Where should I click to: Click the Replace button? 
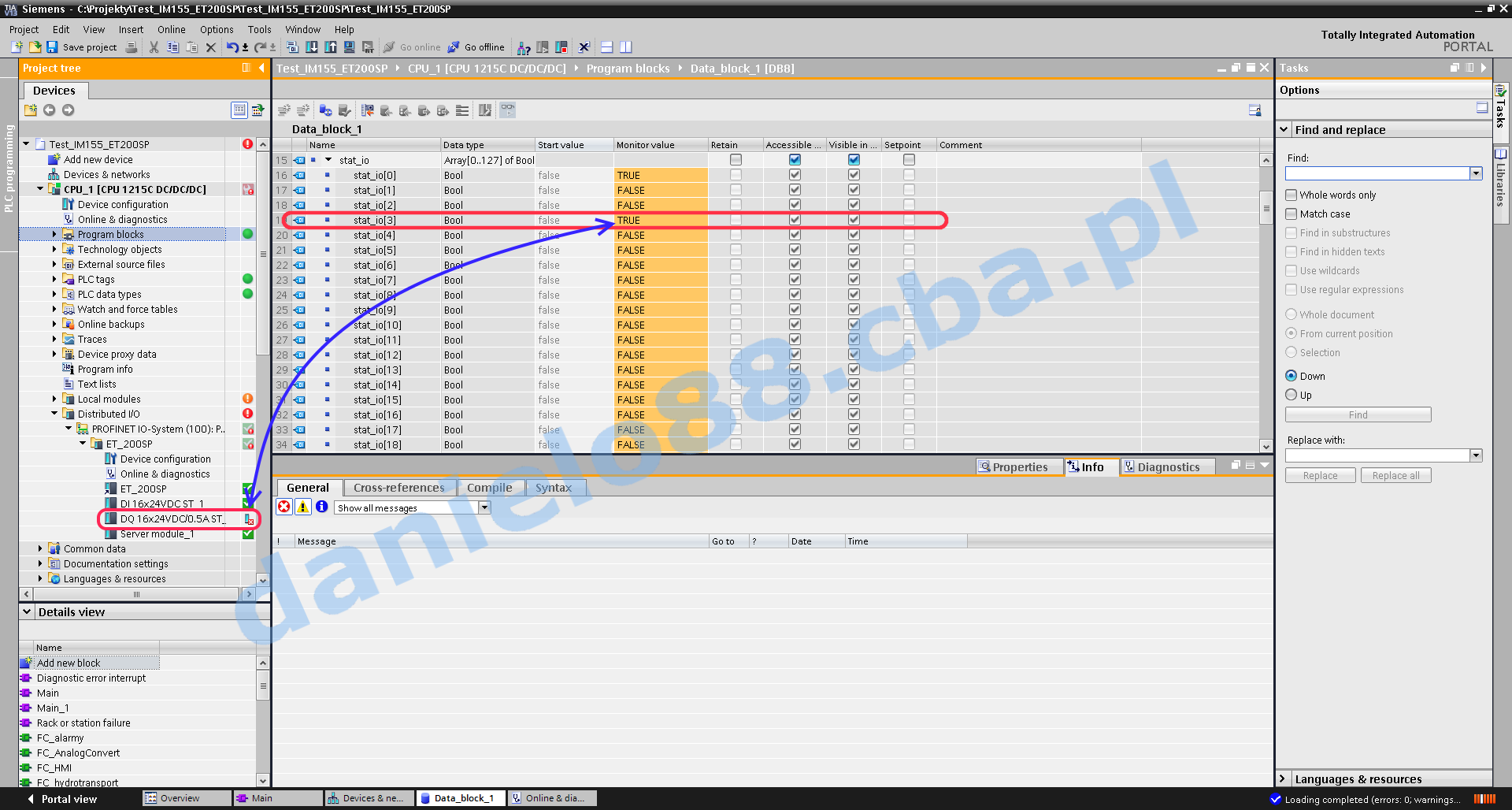[x=1321, y=476]
